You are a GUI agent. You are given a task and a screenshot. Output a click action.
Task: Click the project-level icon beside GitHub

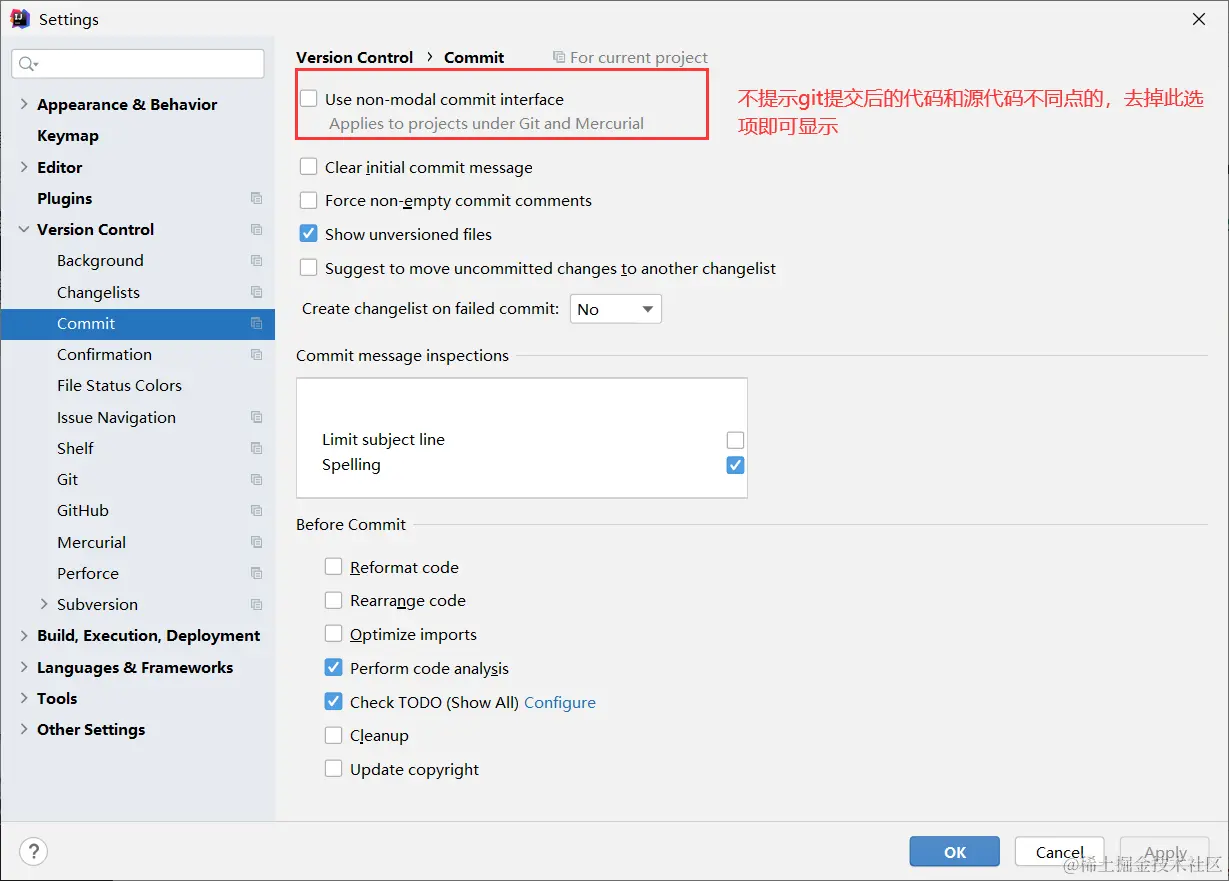[x=256, y=510]
